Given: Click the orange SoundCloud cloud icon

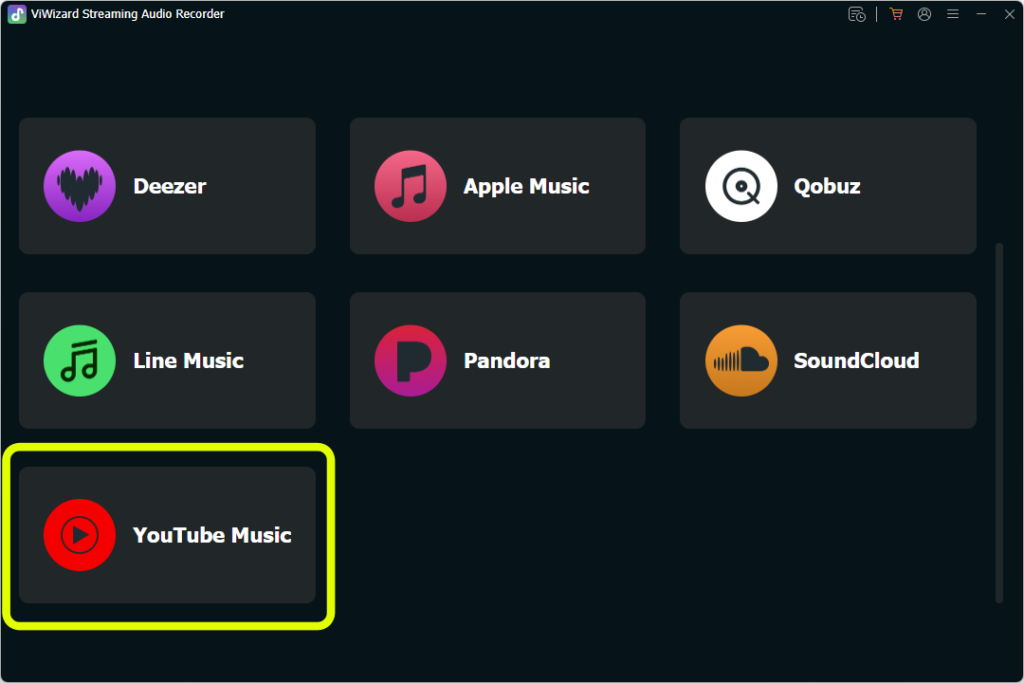Looking at the screenshot, I should pos(741,361).
